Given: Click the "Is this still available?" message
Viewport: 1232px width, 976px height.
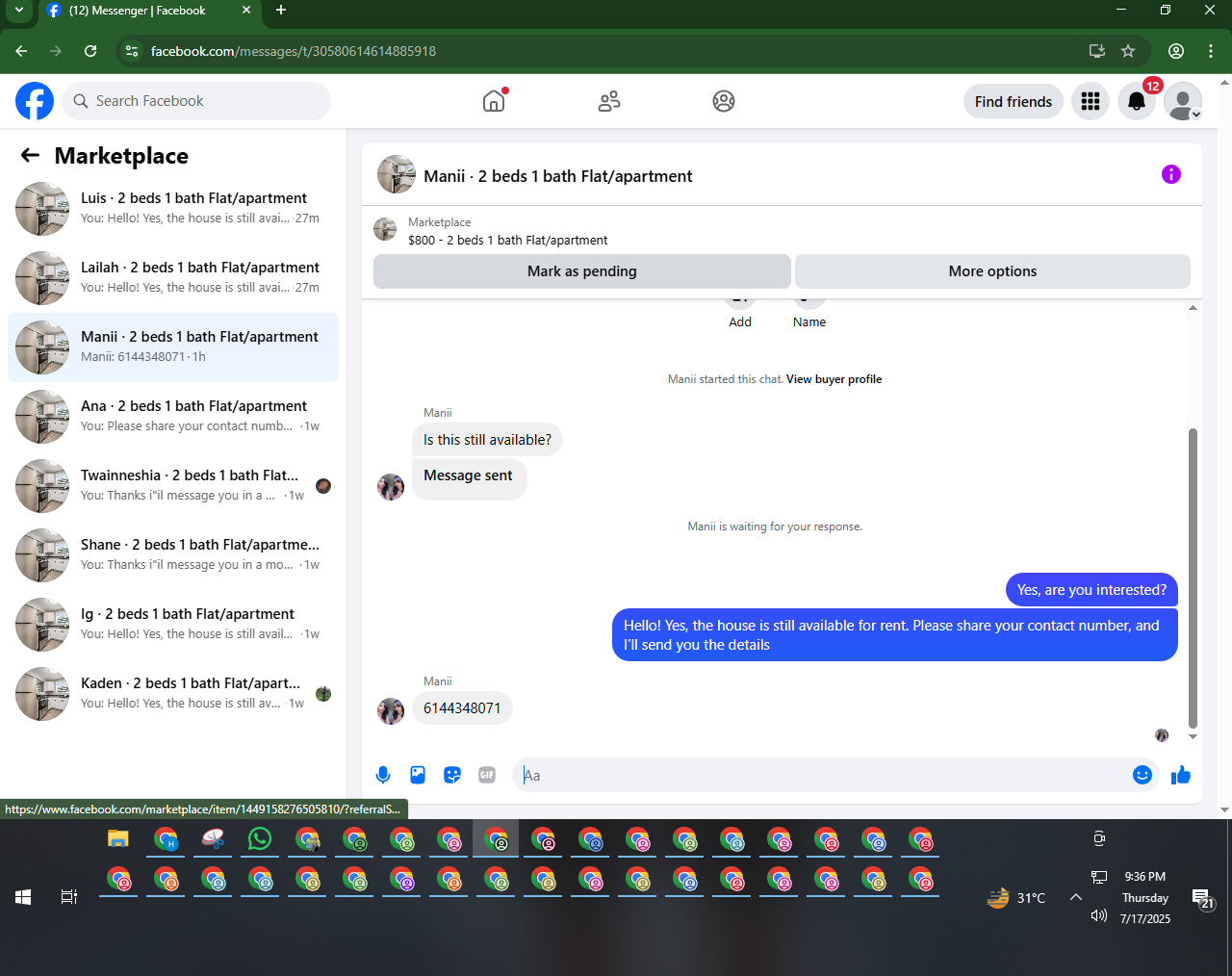Looking at the screenshot, I should pyautogui.click(x=487, y=440).
